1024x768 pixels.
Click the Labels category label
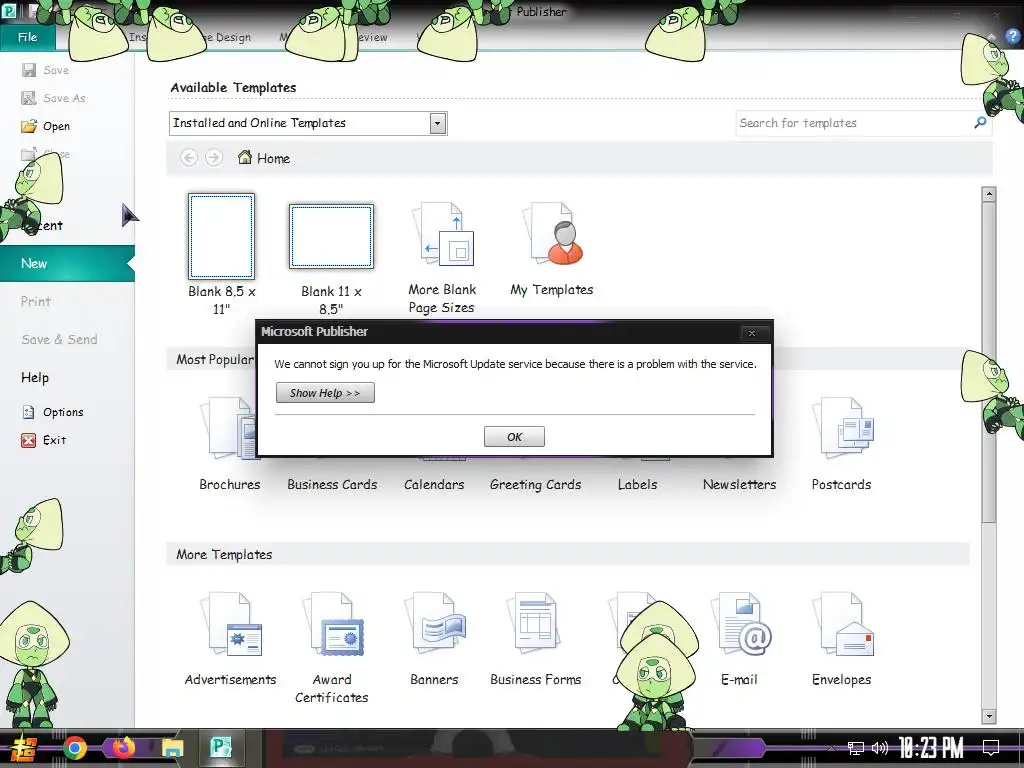[x=637, y=485]
